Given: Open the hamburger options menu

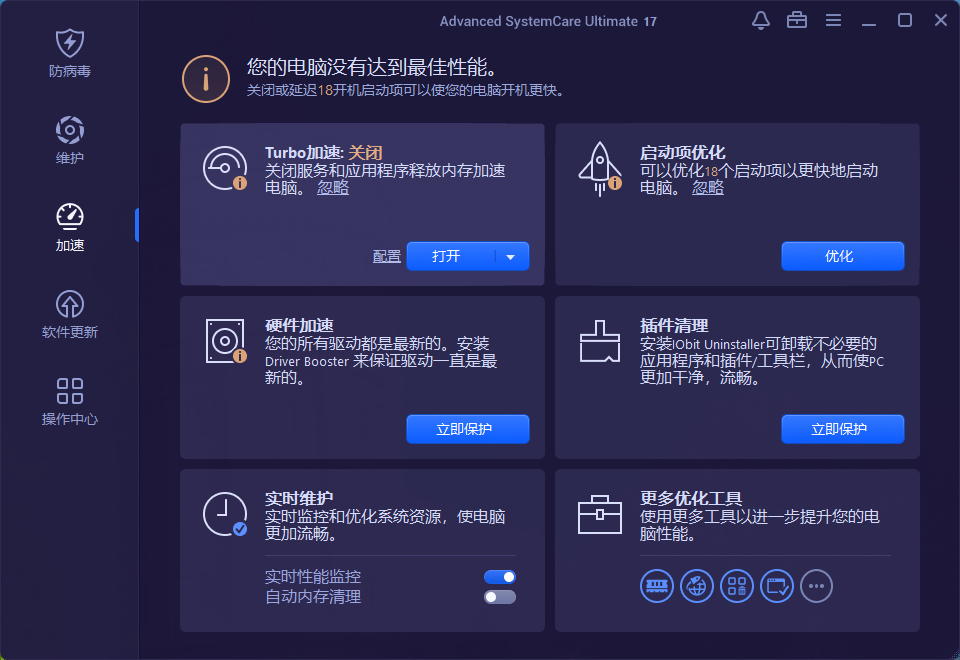Looking at the screenshot, I should [833, 20].
